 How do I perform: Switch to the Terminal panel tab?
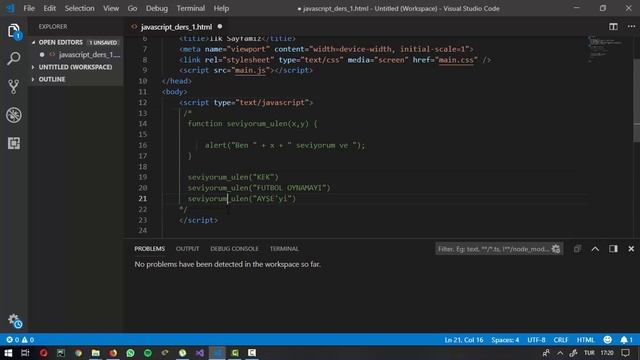[284, 249]
